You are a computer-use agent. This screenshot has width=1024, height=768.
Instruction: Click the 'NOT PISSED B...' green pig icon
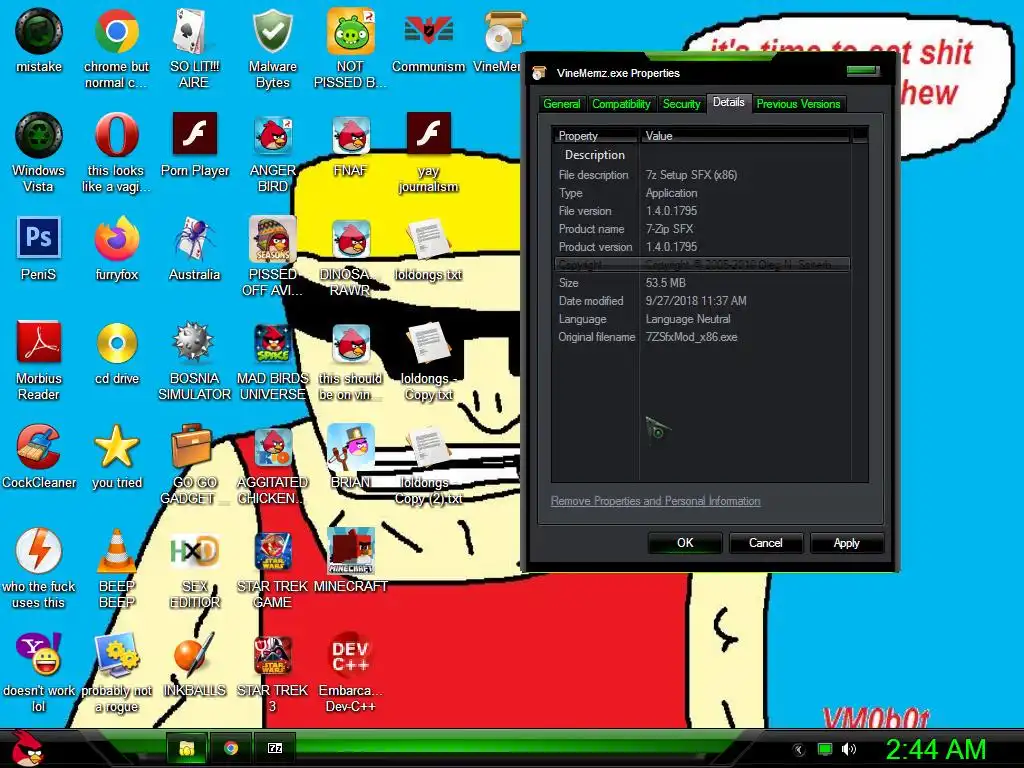tap(350, 49)
